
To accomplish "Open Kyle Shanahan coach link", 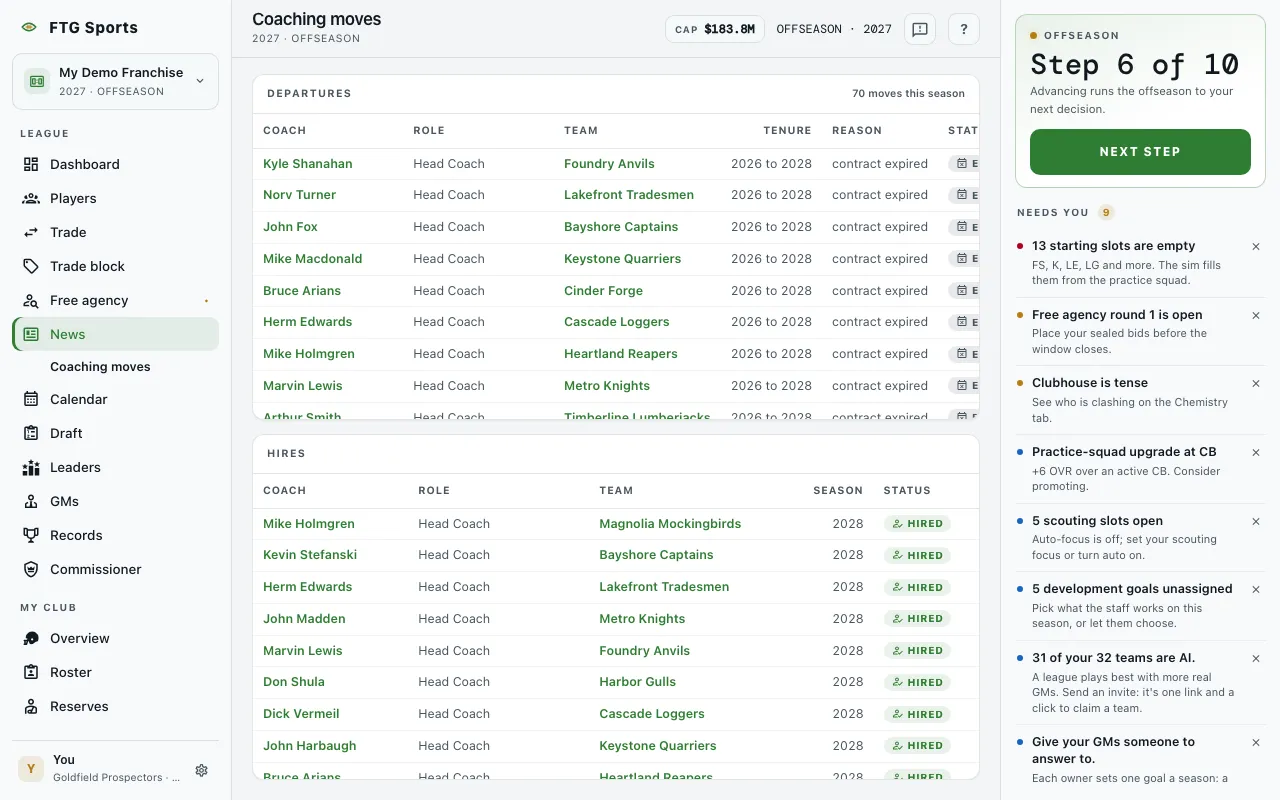I will (x=308, y=164).
